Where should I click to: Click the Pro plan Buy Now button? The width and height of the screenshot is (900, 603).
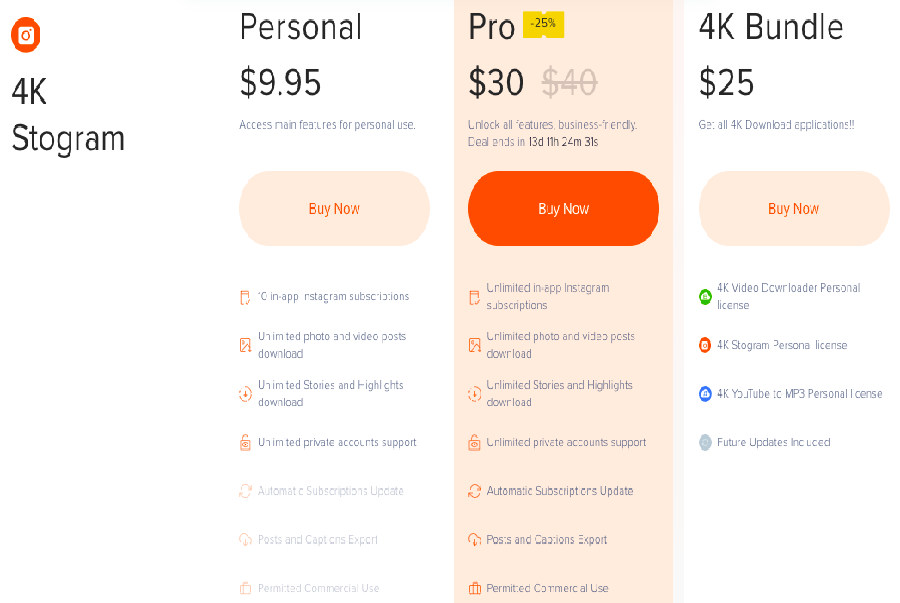tap(563, 209)
